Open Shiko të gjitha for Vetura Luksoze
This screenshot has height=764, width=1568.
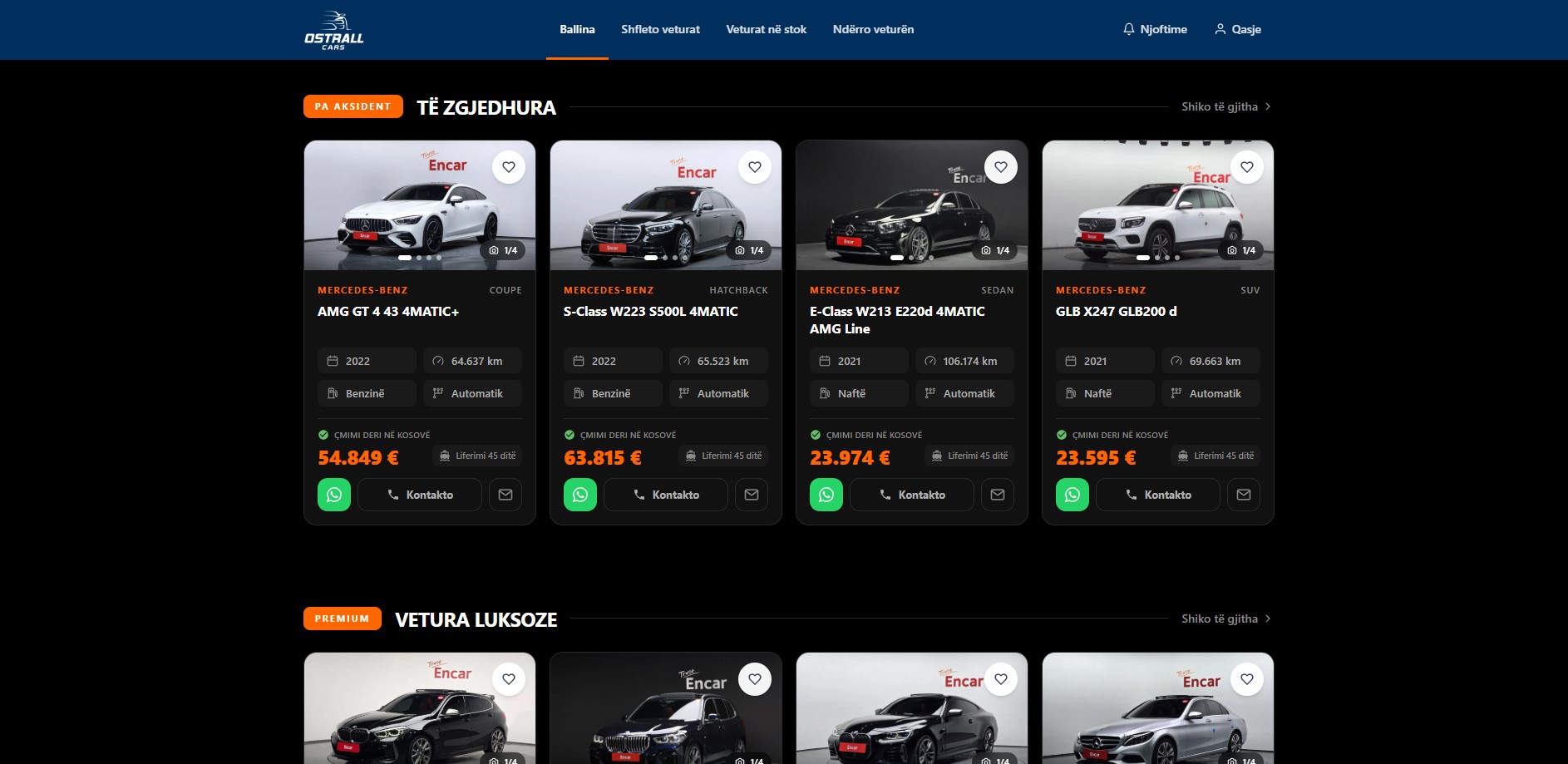click(x=1226, y=619)
